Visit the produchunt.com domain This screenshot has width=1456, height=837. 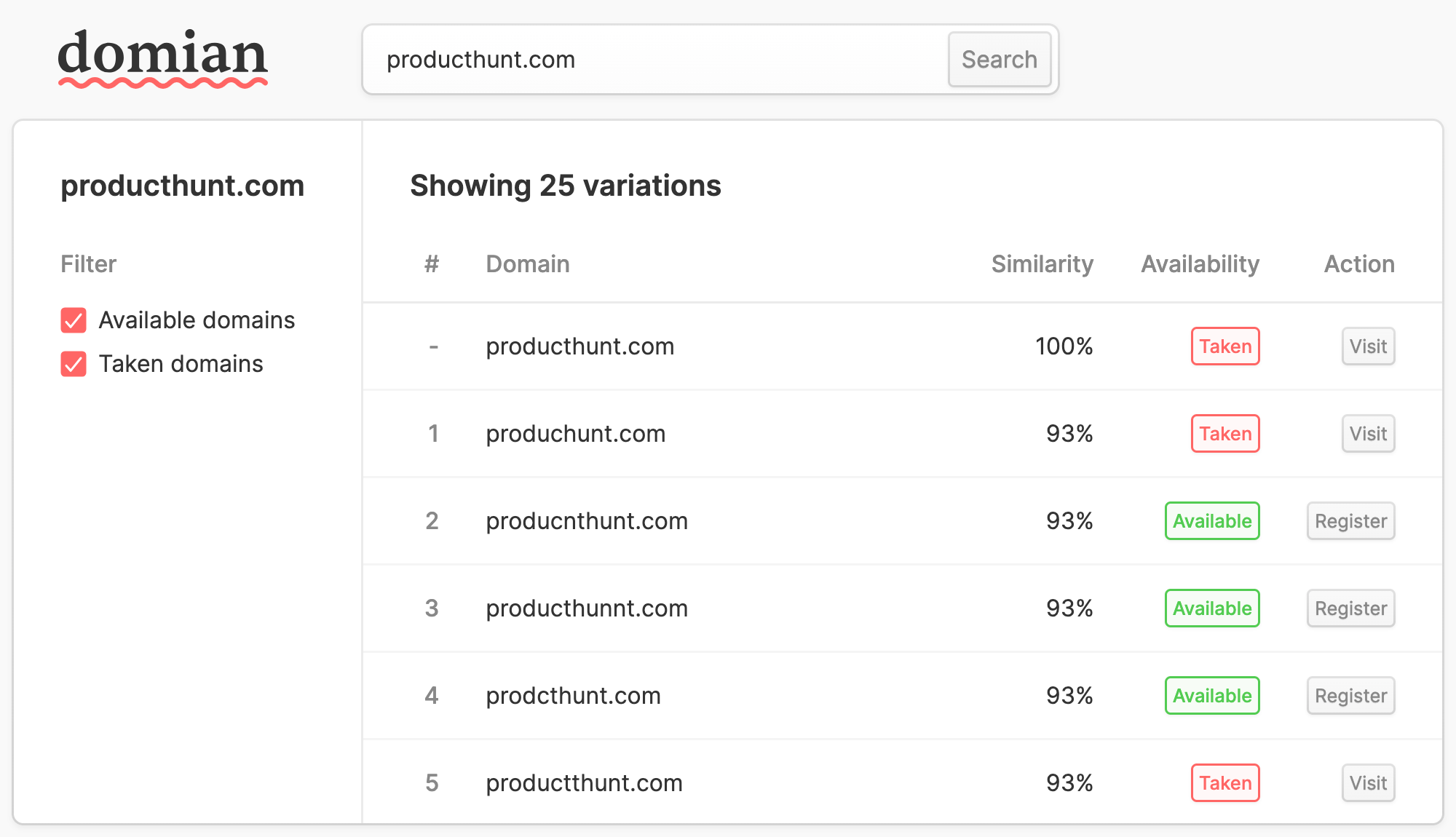click(x=1368, y=434)
